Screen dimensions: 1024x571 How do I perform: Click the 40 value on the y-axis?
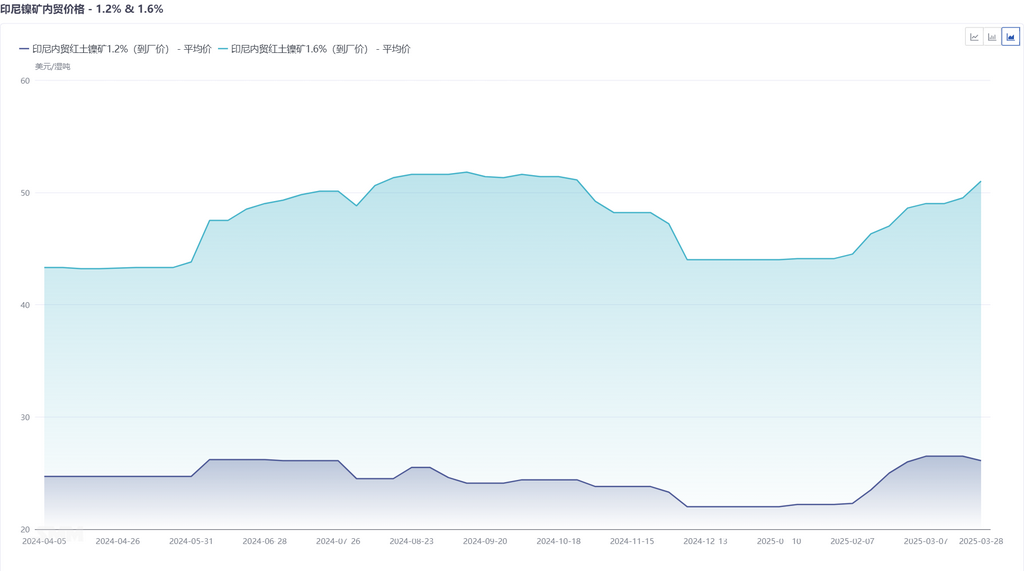pyautogui.click(x=25, y=305)
